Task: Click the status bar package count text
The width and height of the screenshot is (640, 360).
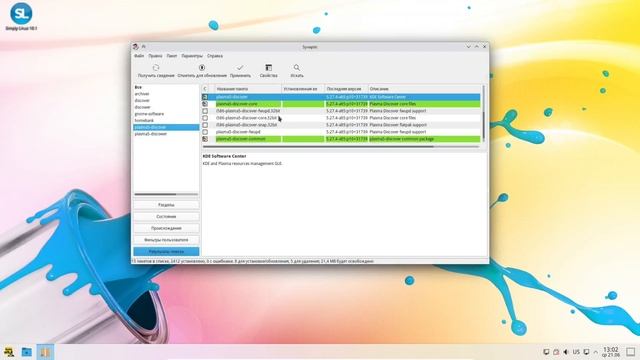Action: click(252, 261)
